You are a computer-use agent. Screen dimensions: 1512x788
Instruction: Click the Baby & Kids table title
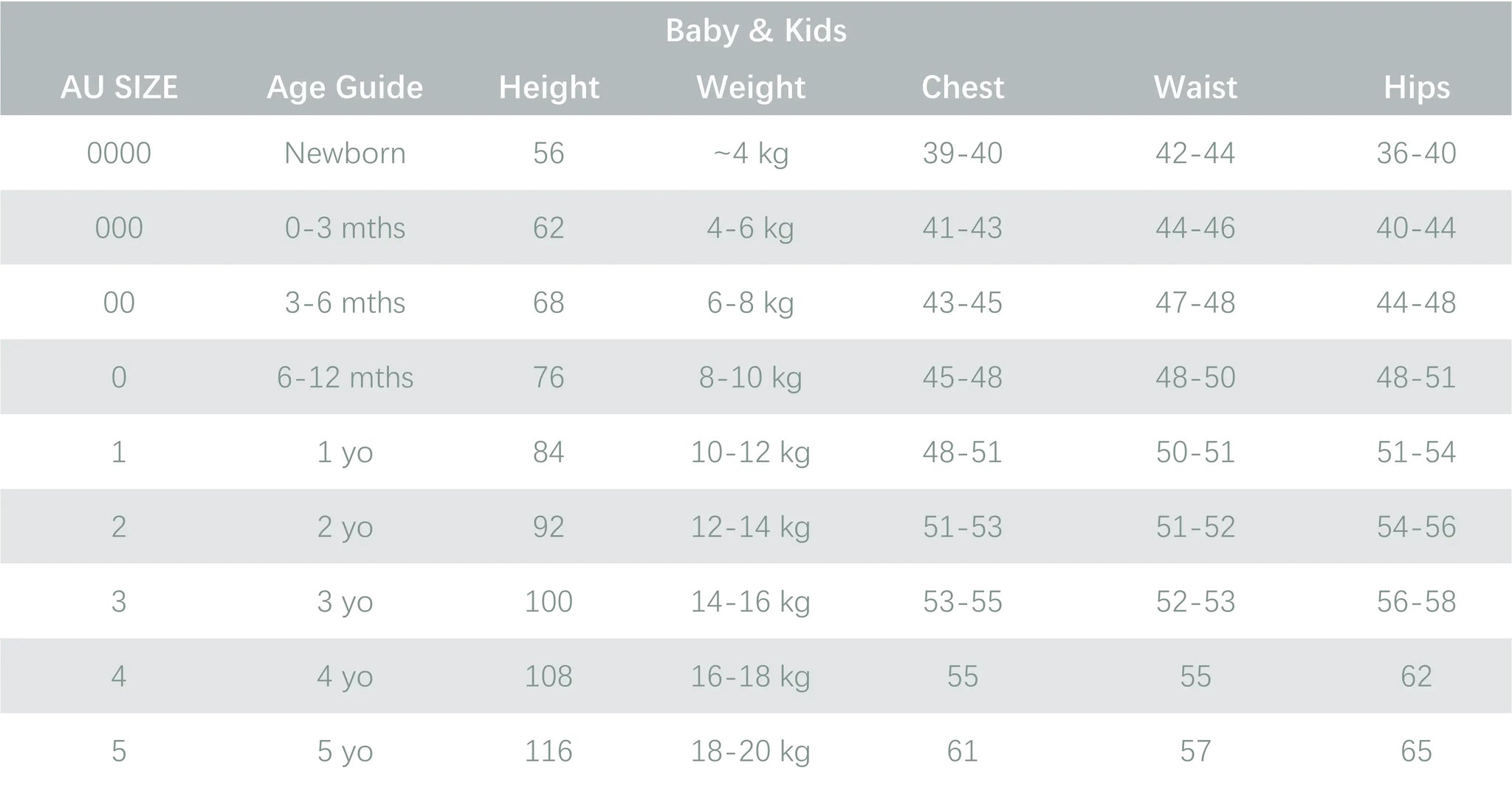(x=755, y=31)
